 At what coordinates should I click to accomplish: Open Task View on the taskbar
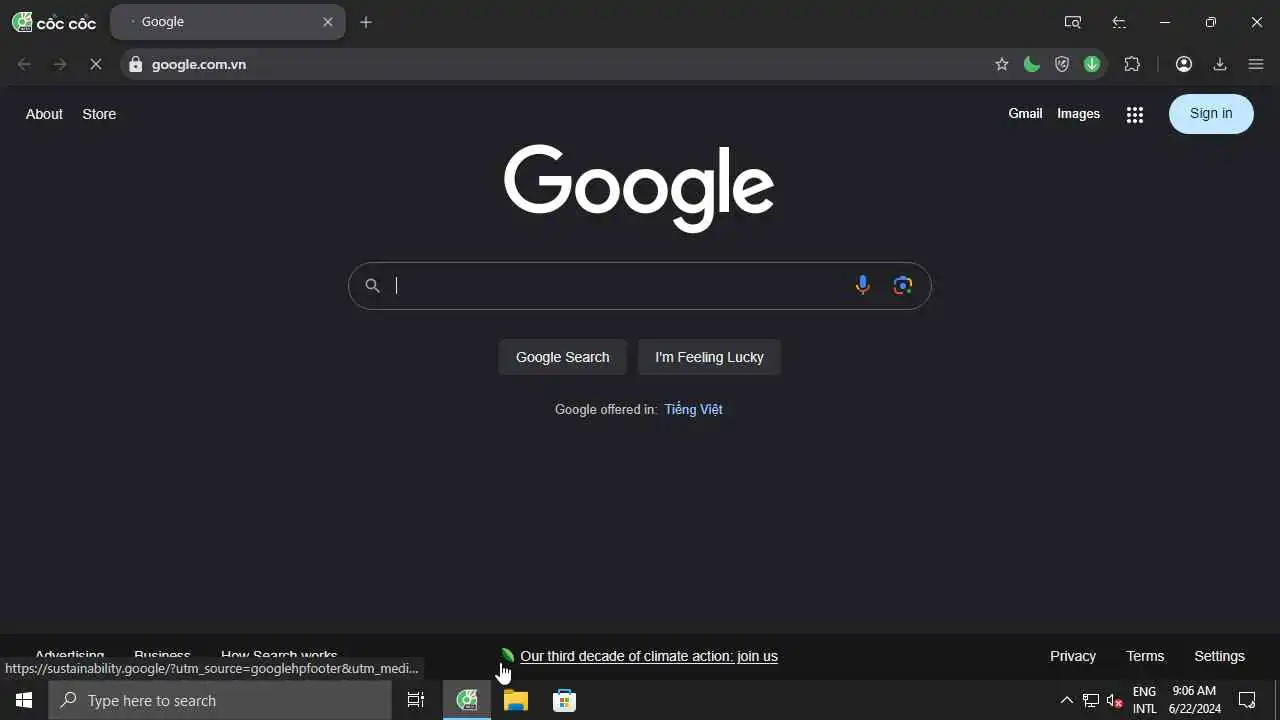pyautogui.click(x=416, y=700)
